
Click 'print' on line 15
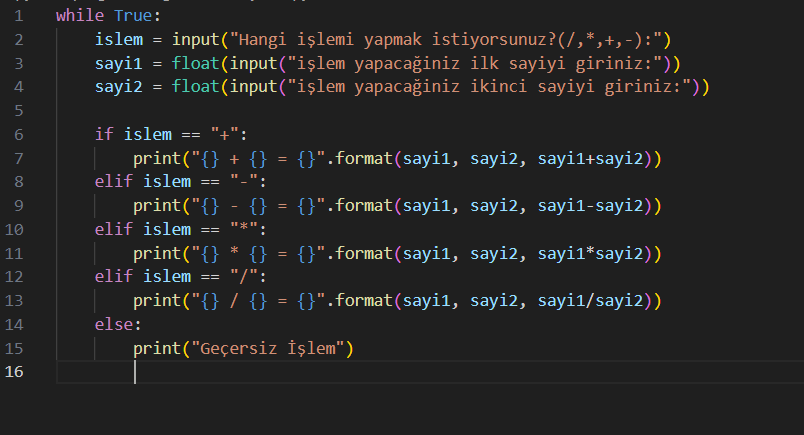(157, 348)
